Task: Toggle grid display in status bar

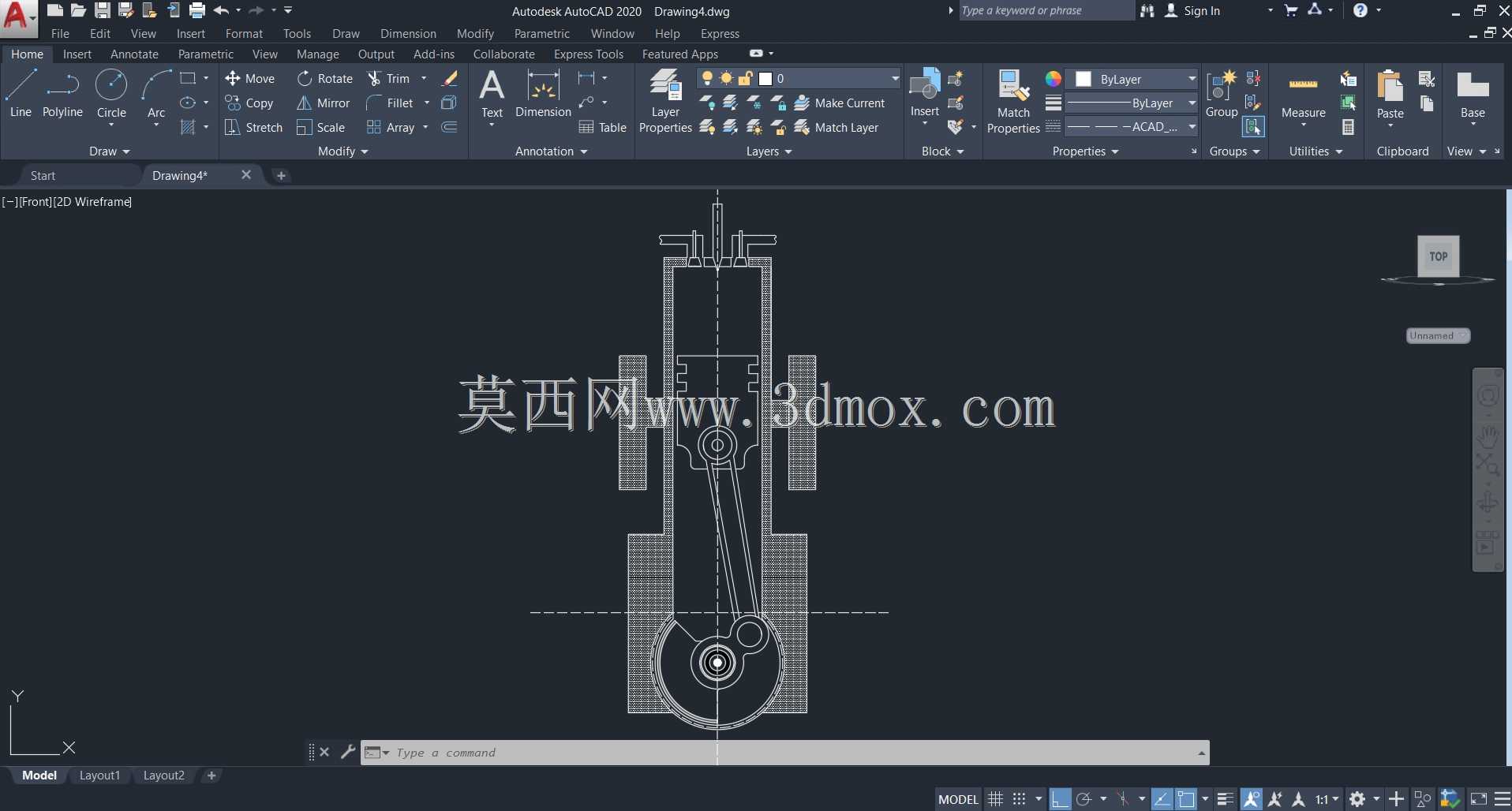Action: pos(996,799)
